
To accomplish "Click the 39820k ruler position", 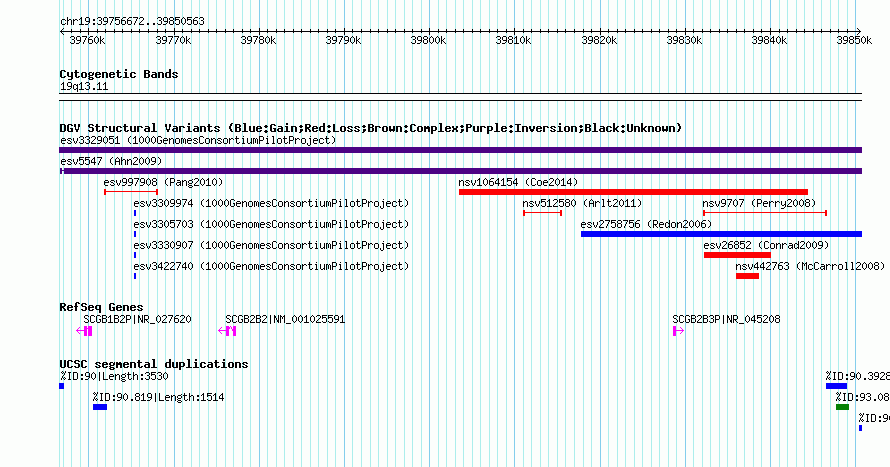I will (x=599, y=40).
